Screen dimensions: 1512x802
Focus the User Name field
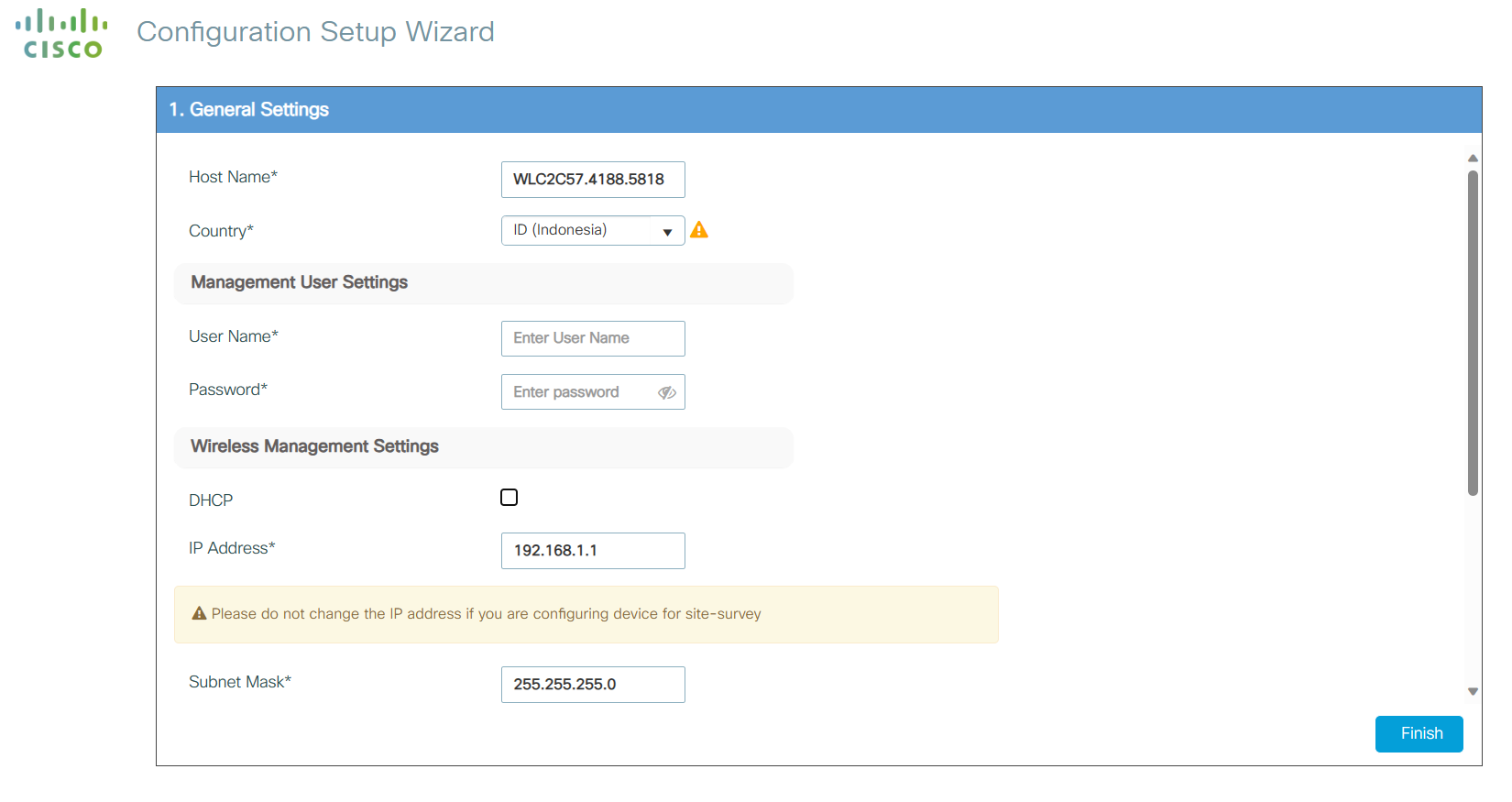pyautogui.click(x=592, y=338)
